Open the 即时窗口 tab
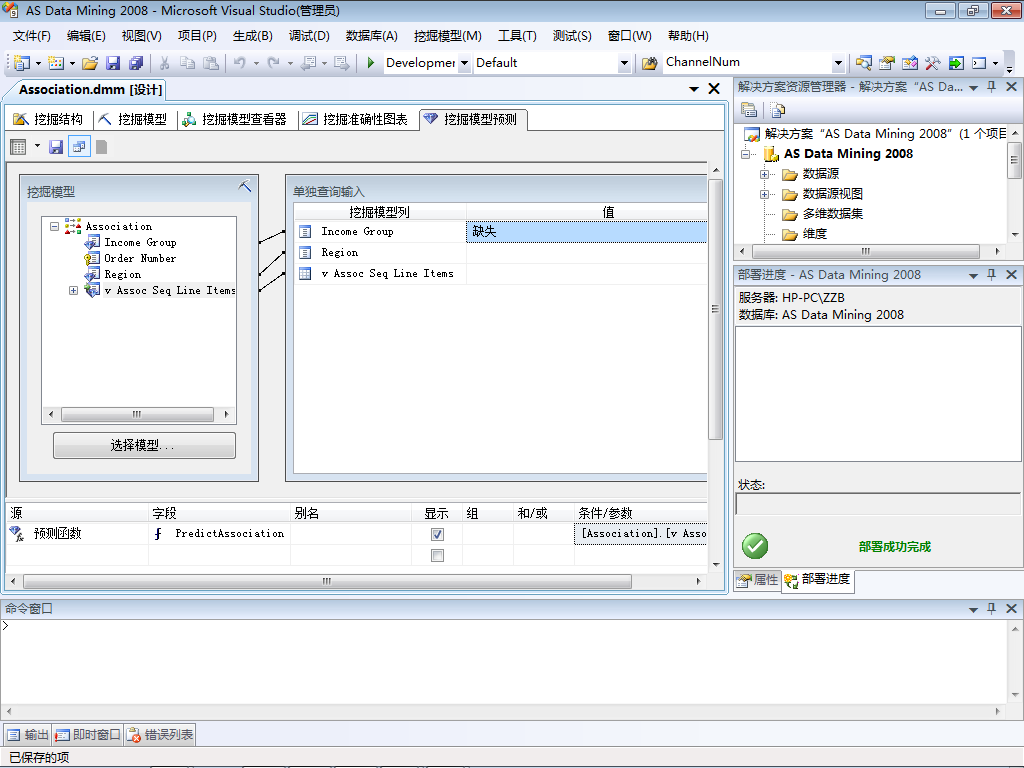The image size is (1024, 768). pyautogui.click(x=88, y=735)
